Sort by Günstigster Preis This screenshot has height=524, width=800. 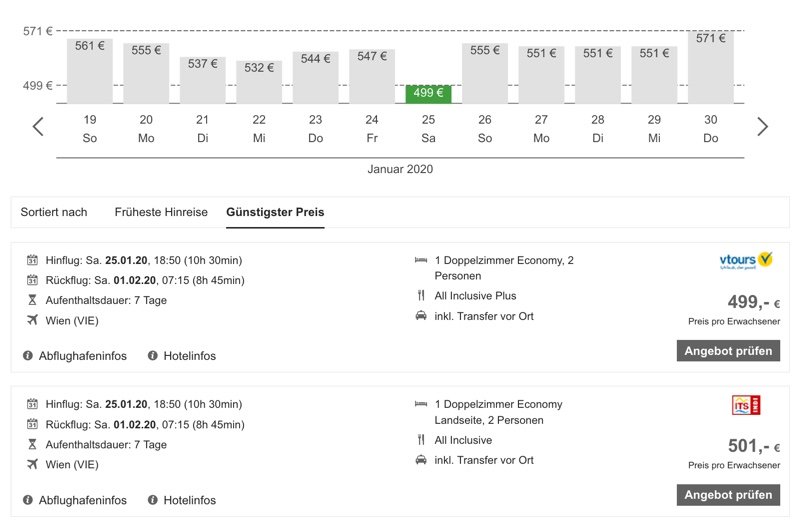275,212
